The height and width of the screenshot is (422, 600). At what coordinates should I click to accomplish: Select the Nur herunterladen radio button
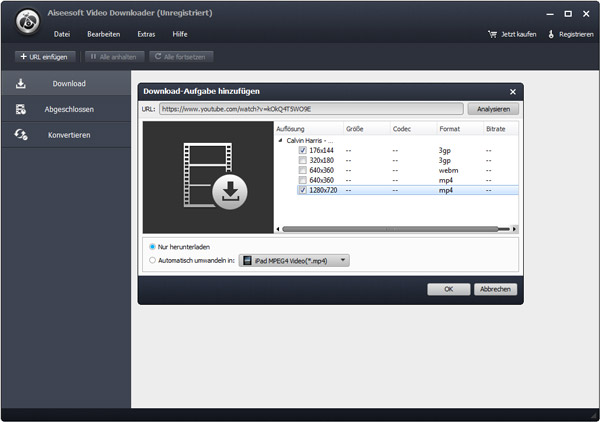[152, 247]
